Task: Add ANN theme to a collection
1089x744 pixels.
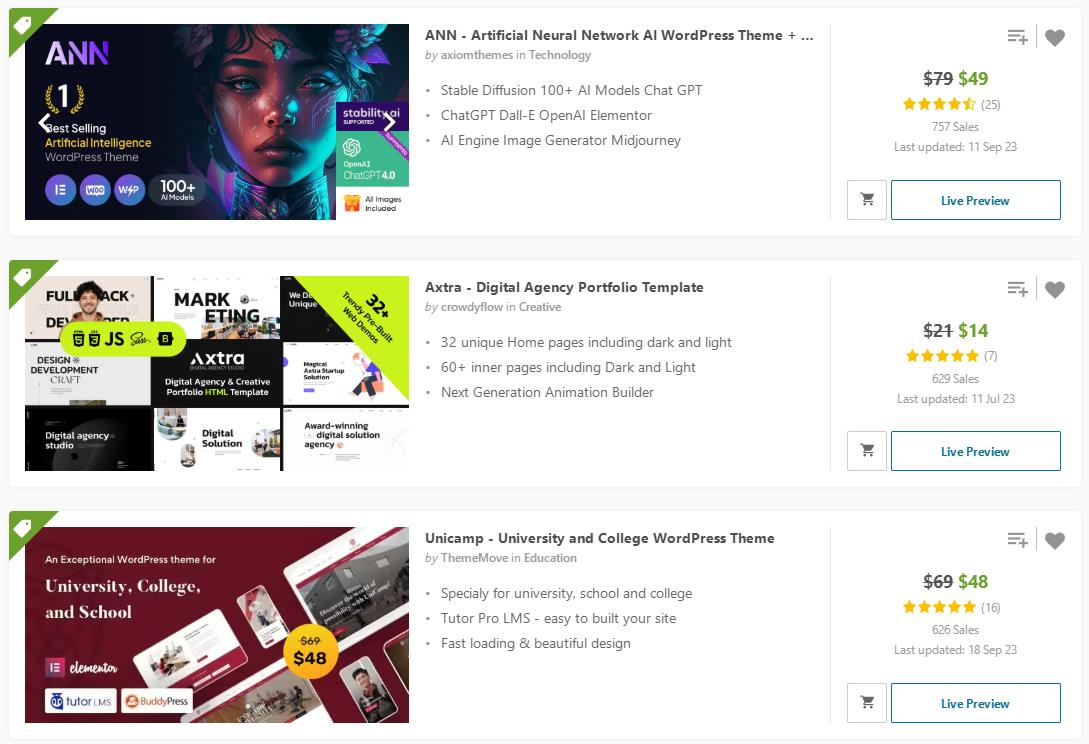Action: pyautogui.click(x=1017, y=37)
